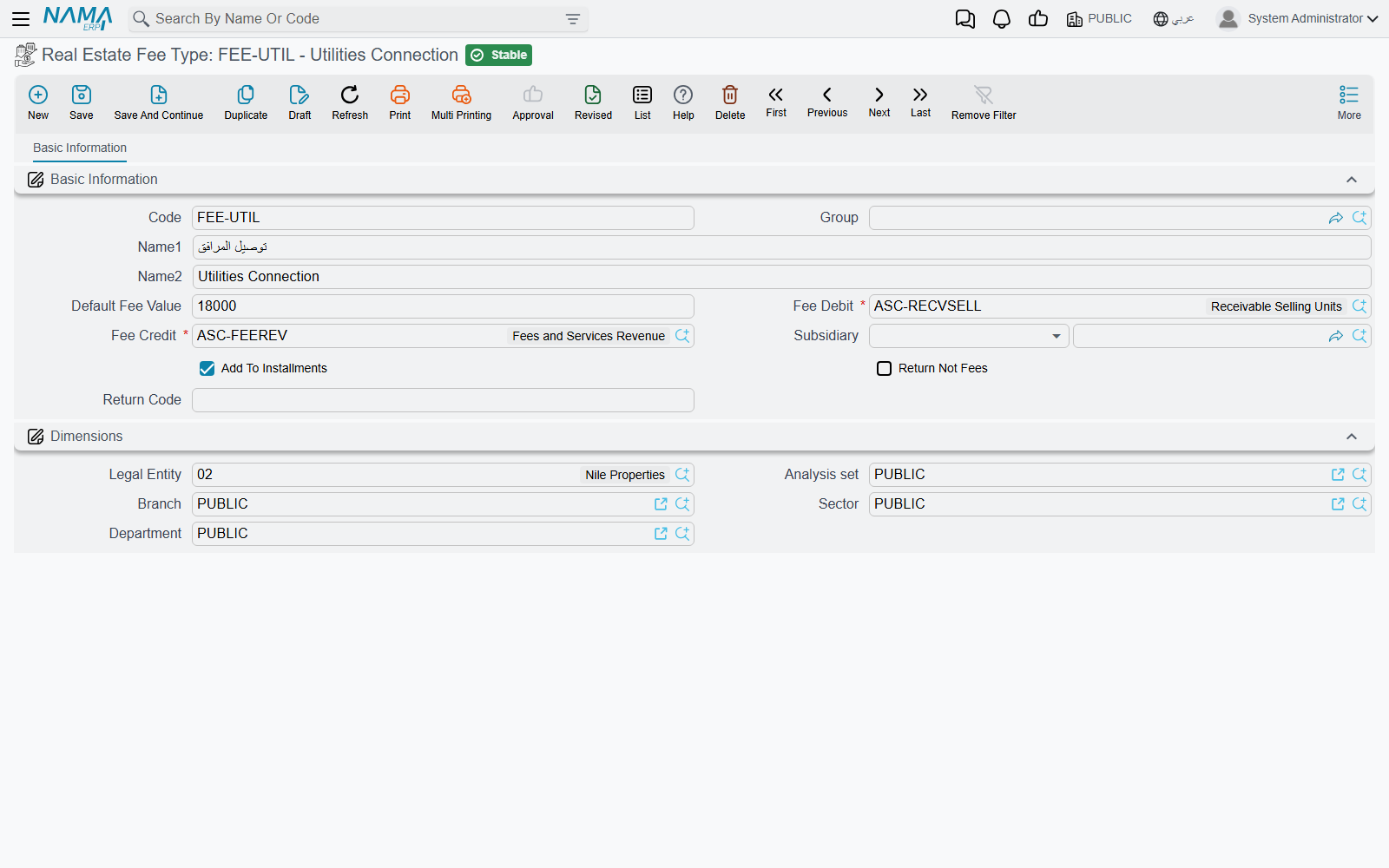1389x868 pixels.
Task: Click Group field go-to arrow icon
Action: pyautogui.click(x=1336, y=218)
